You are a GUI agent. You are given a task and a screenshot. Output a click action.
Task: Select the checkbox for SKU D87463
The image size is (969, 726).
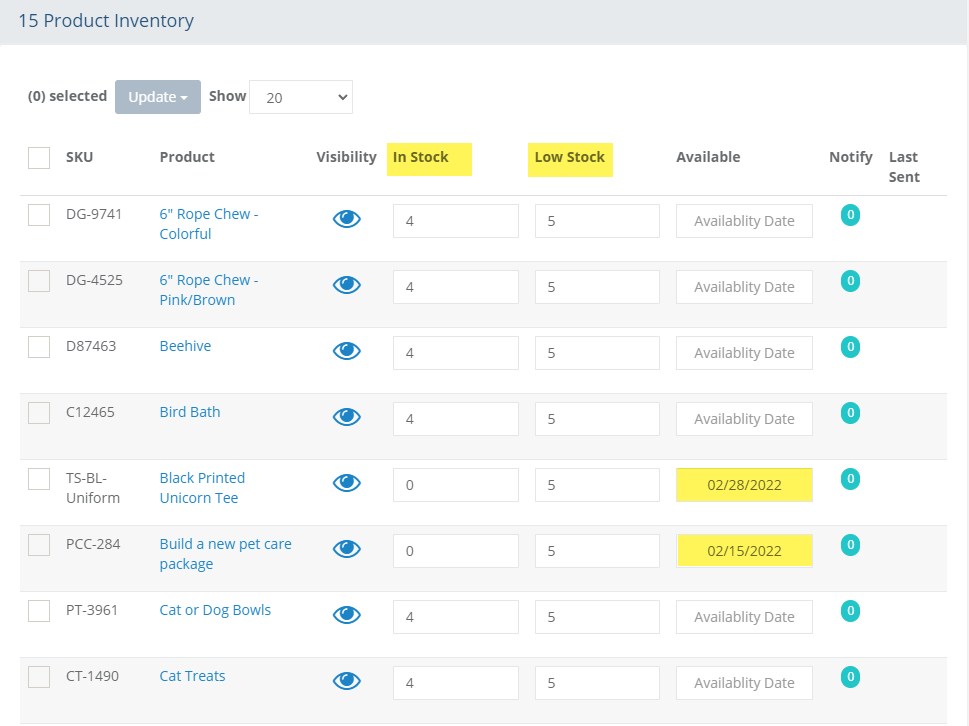[x=39, y=347]
